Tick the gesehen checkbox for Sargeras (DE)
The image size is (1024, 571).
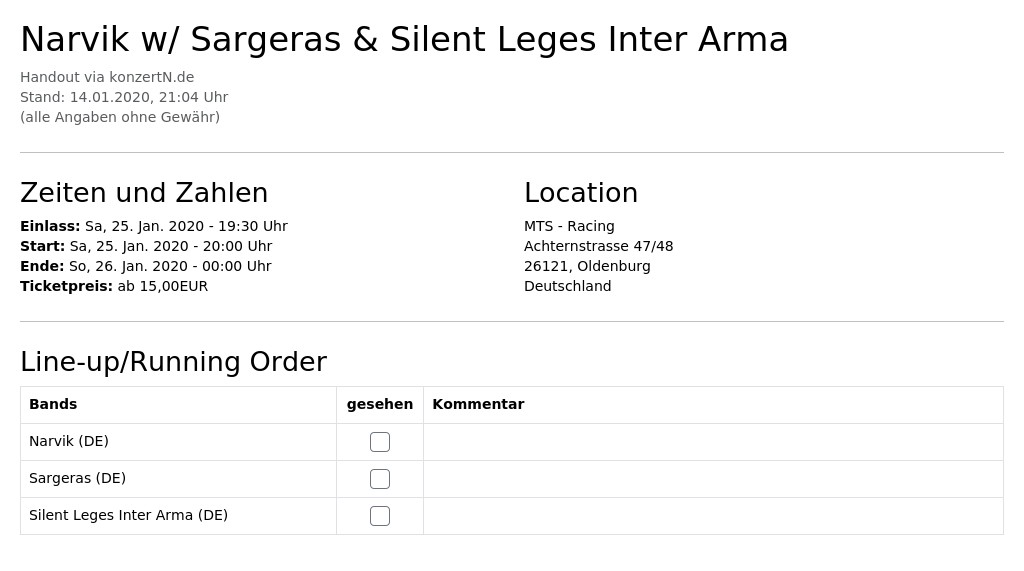[379, 479]
